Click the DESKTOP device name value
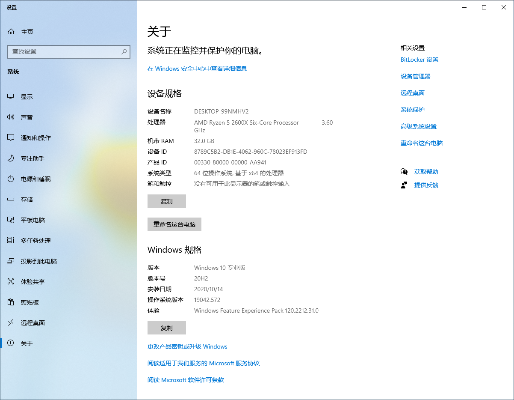Viewport: 514px width, 400px height. (221, 111)
